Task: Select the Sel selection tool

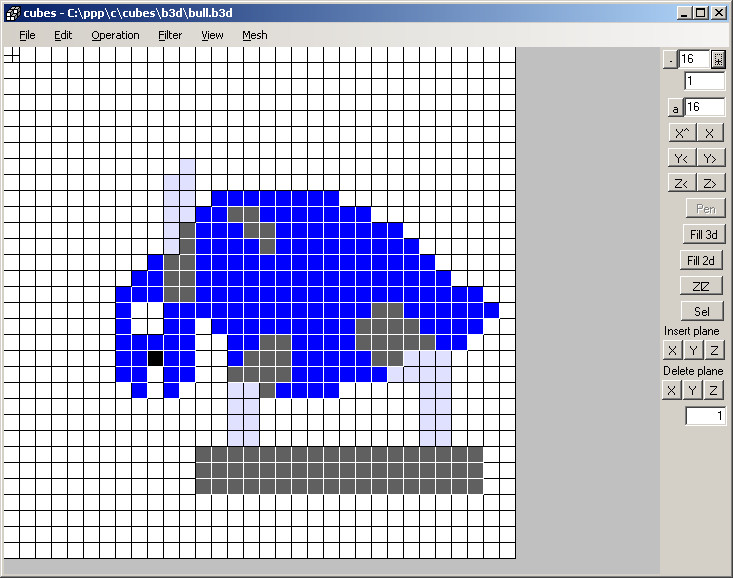Action: tap(702, 311)
